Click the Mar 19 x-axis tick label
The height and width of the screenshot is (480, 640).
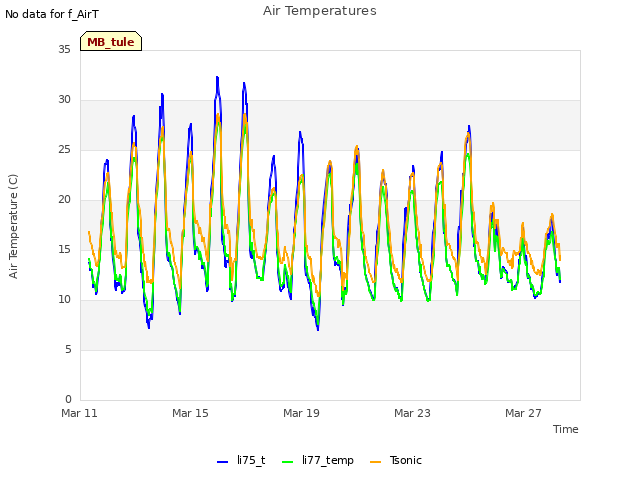point(301,413)
